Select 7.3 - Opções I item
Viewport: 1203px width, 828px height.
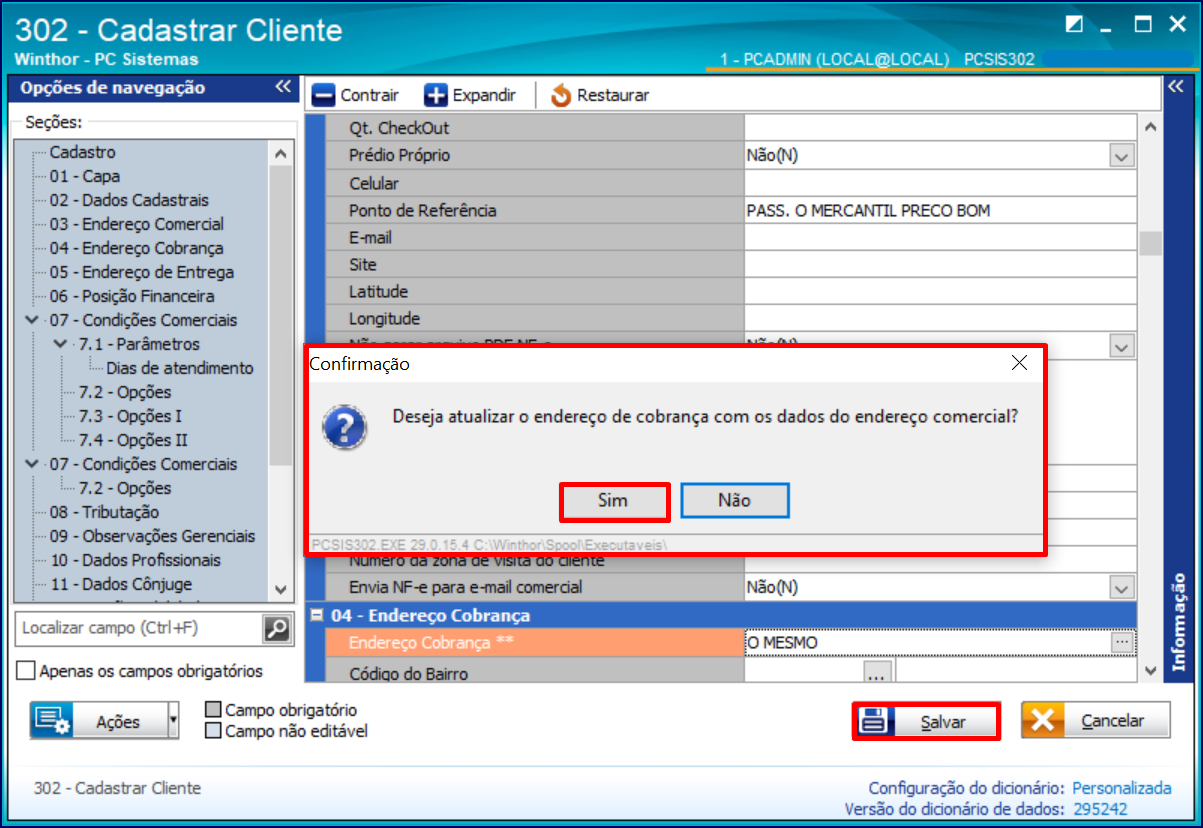click(x=131, y=417)
